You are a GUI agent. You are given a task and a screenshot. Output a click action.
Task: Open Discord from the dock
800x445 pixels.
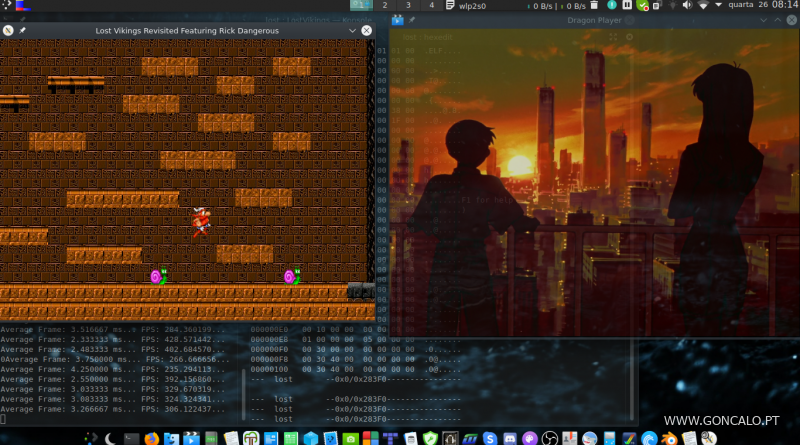510,438
